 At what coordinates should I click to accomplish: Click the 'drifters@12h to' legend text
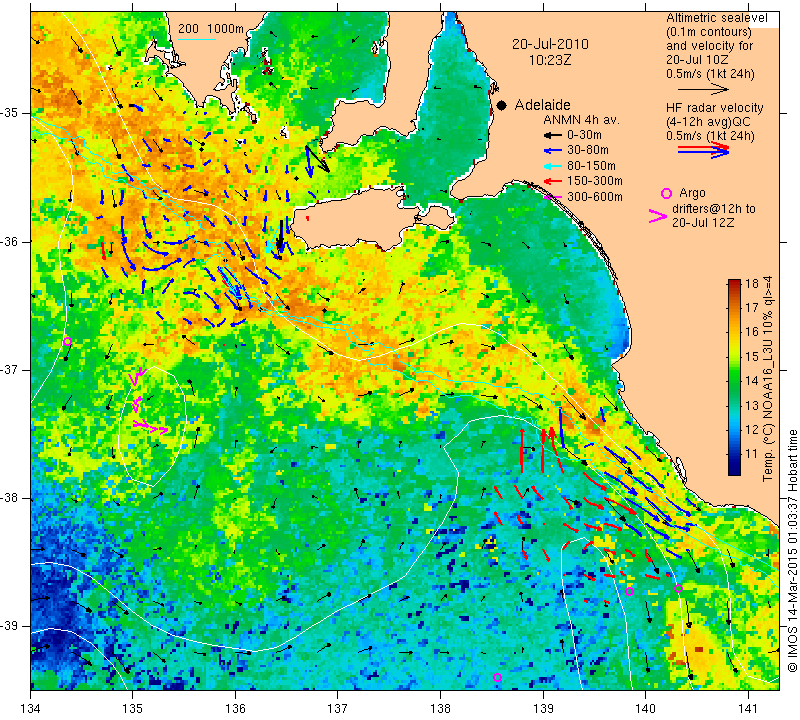[713, 209]
